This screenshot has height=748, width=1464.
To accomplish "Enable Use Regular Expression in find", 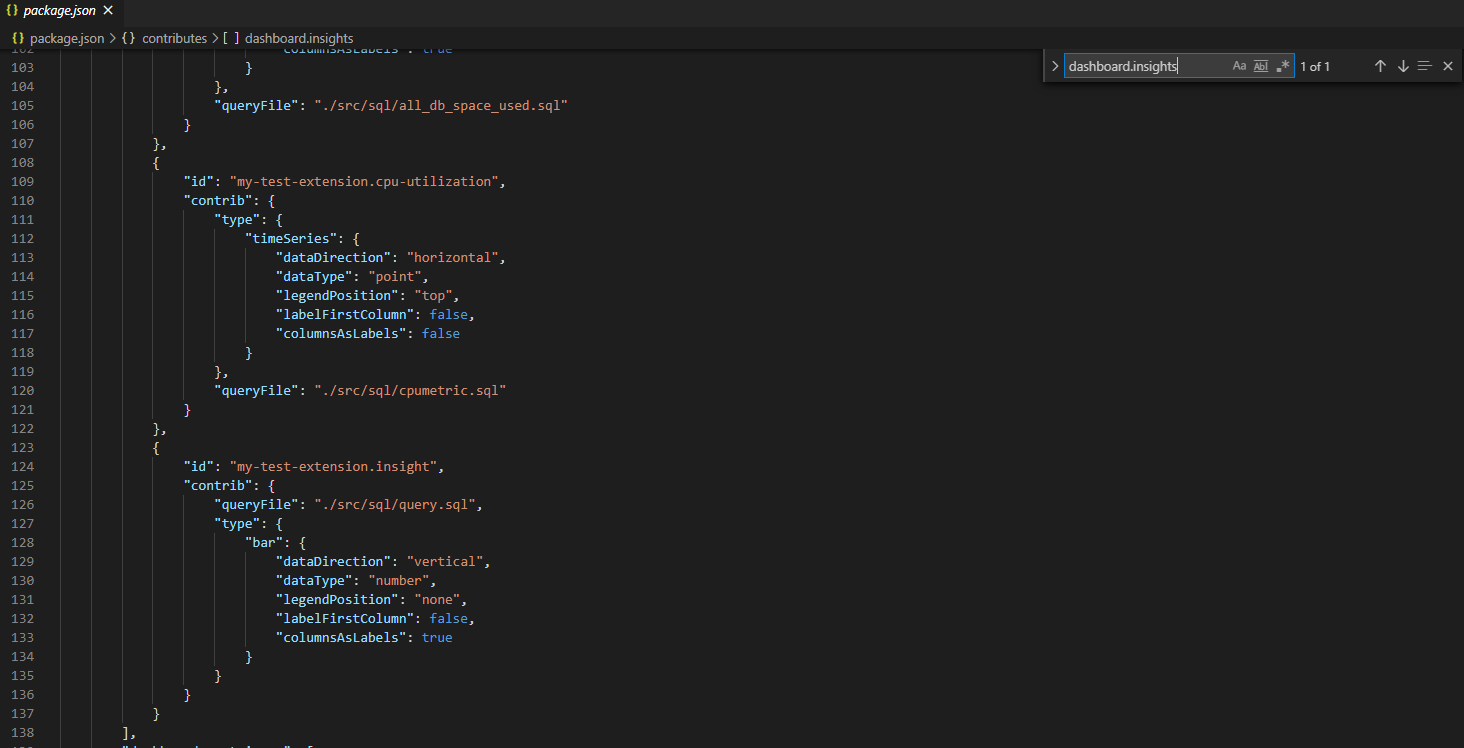I will click(x=1283, y=66).
